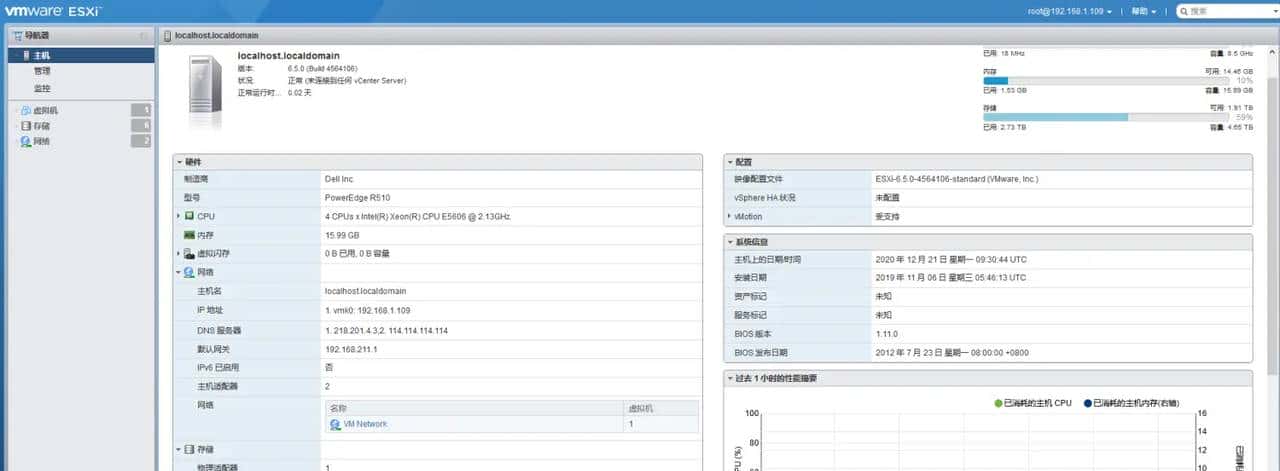Expand the 虚拟闪存 virtual flash row
Image resolution: width=1280 pixels, height=471 pixels.
179,254
